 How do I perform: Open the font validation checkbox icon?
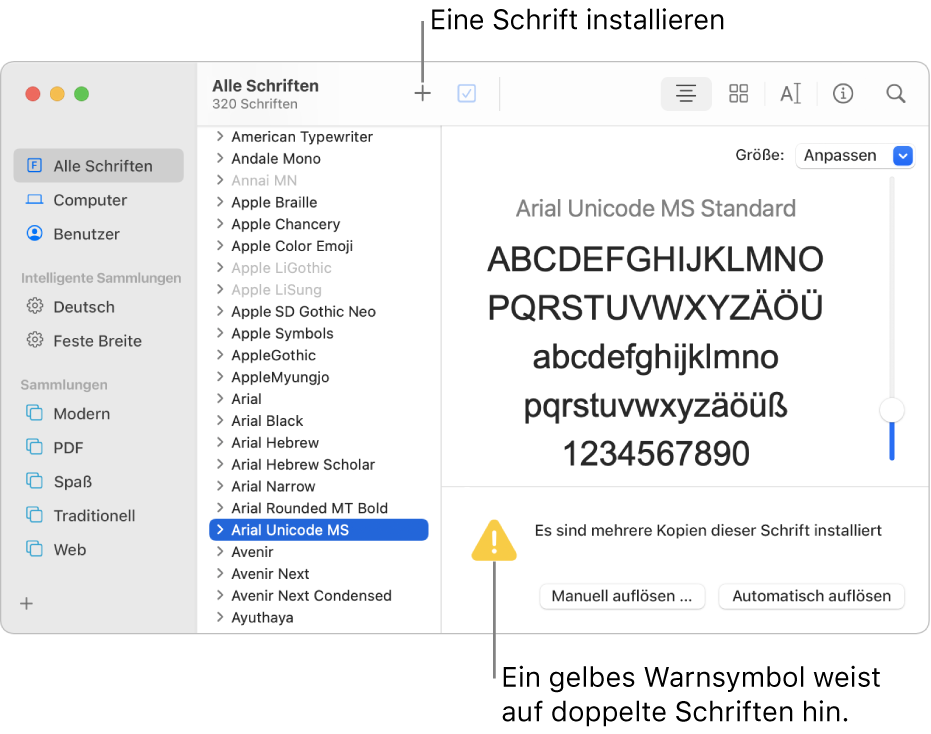pyautogui.click(x=466, y=92)
